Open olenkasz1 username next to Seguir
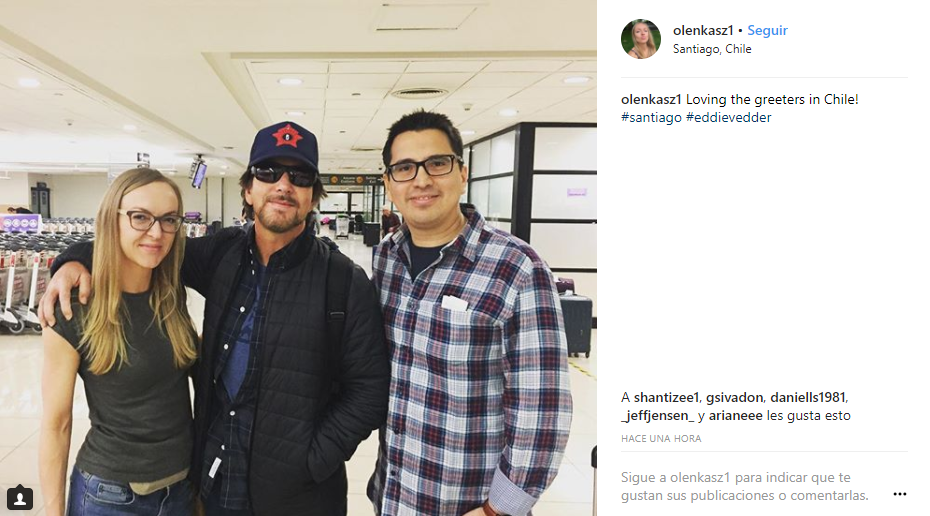Screen dimensions: 930x516 point(703,30)
